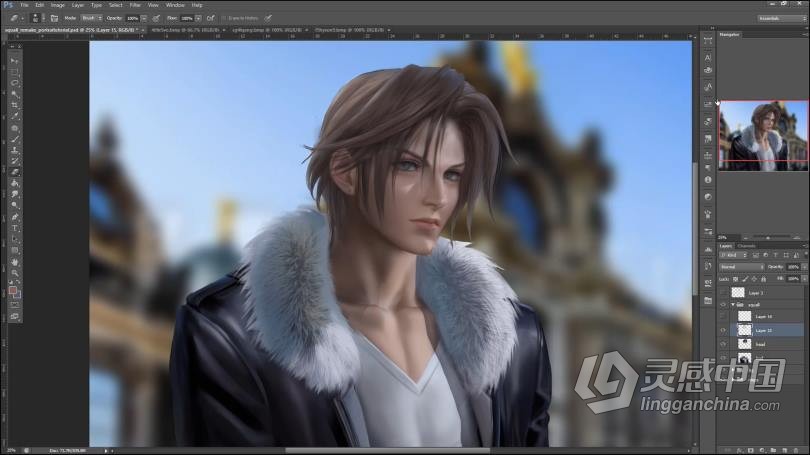The width and height of the screenshot is (810, 455).
Task: Click the Add layer mask icon
Action: (x=751, y=451)
